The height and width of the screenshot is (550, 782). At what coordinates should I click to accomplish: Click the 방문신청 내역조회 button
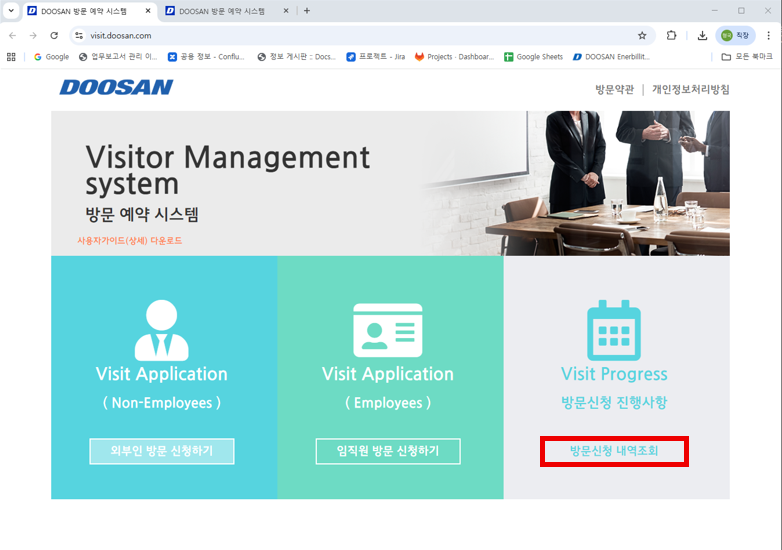[614, 451]
